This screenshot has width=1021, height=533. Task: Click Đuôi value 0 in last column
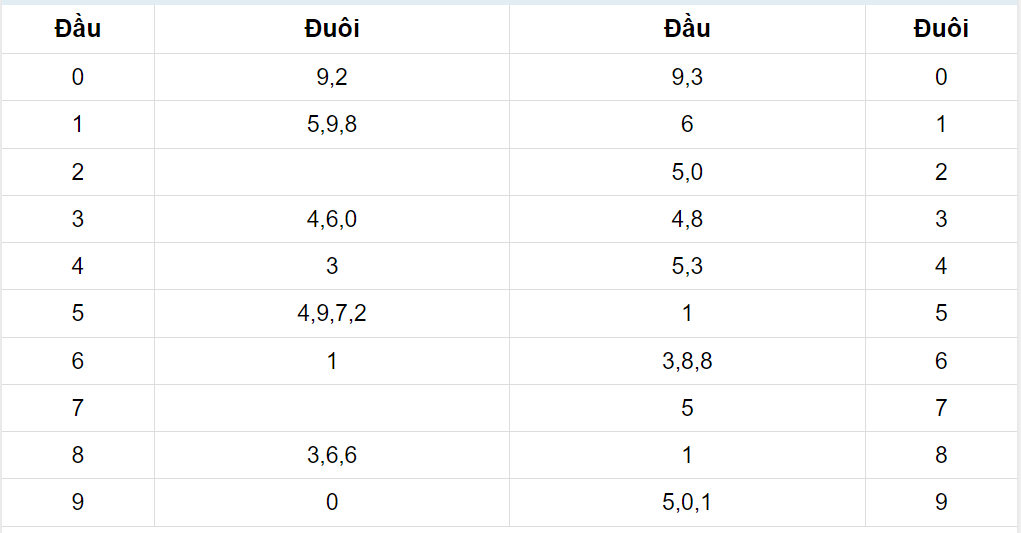(941, 77)
